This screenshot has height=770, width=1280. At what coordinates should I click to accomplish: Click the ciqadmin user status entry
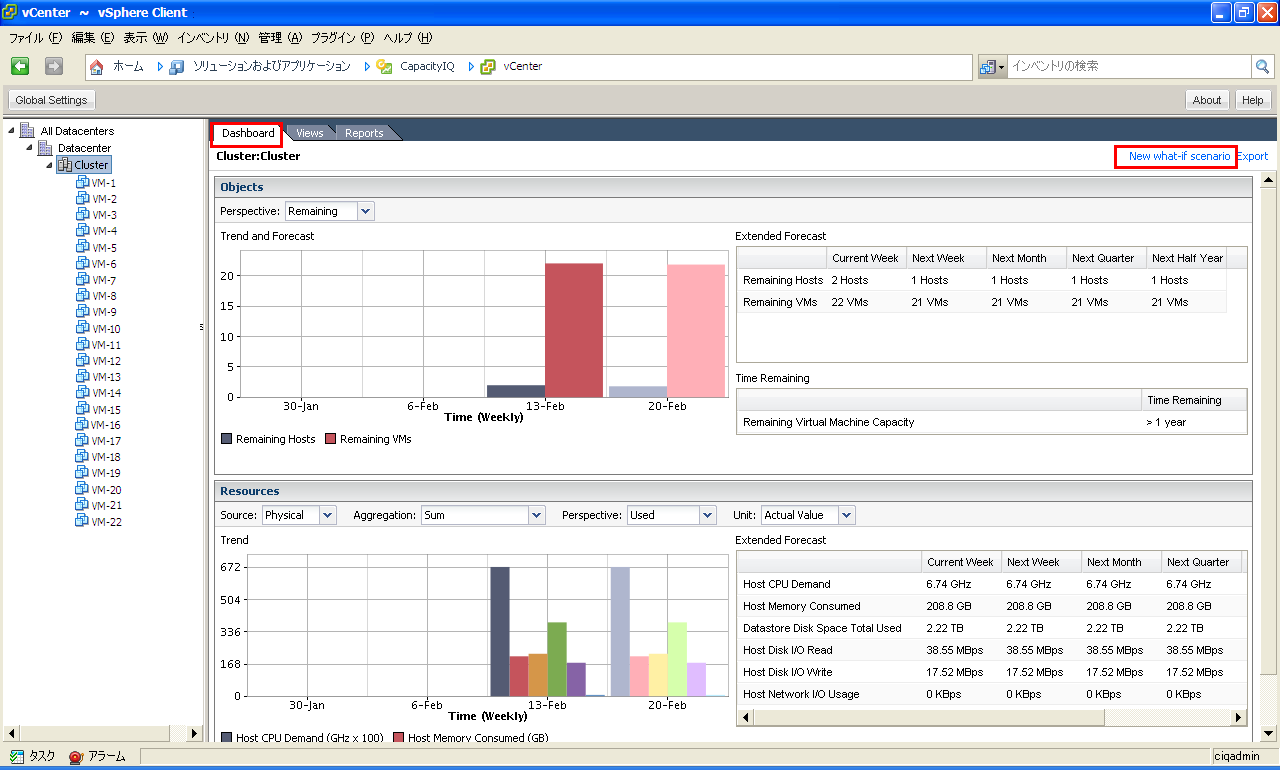[x=1235, y=757]
